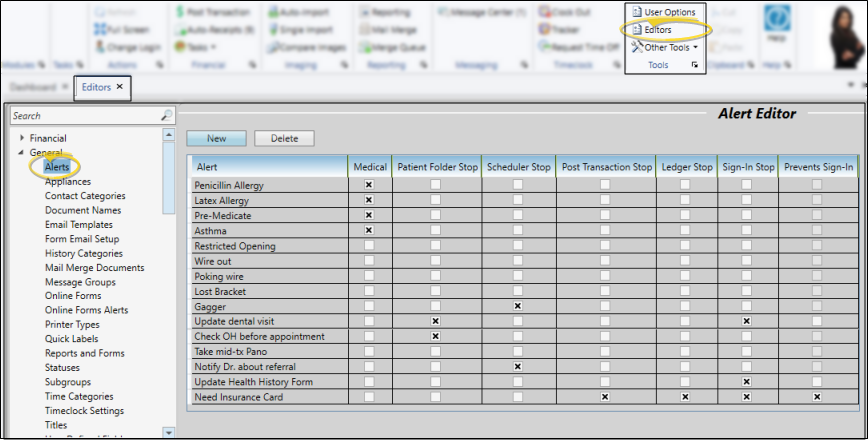Open User Options in Tools group

[x=669, y=12]
